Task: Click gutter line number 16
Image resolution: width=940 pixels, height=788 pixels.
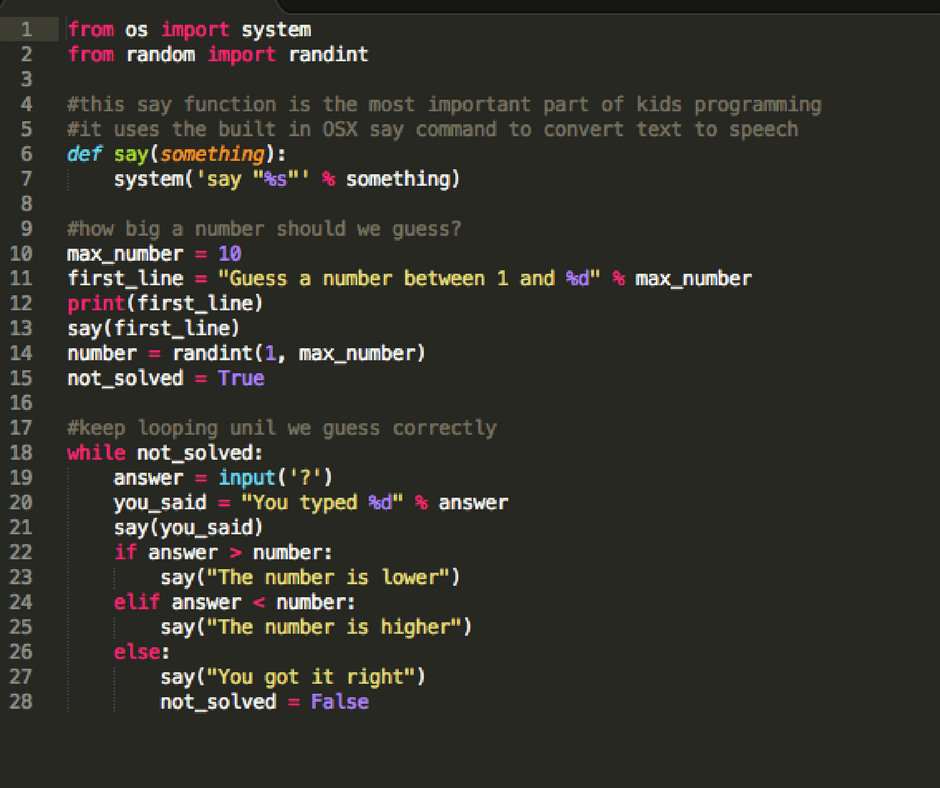Action: (x=21, y=402)
